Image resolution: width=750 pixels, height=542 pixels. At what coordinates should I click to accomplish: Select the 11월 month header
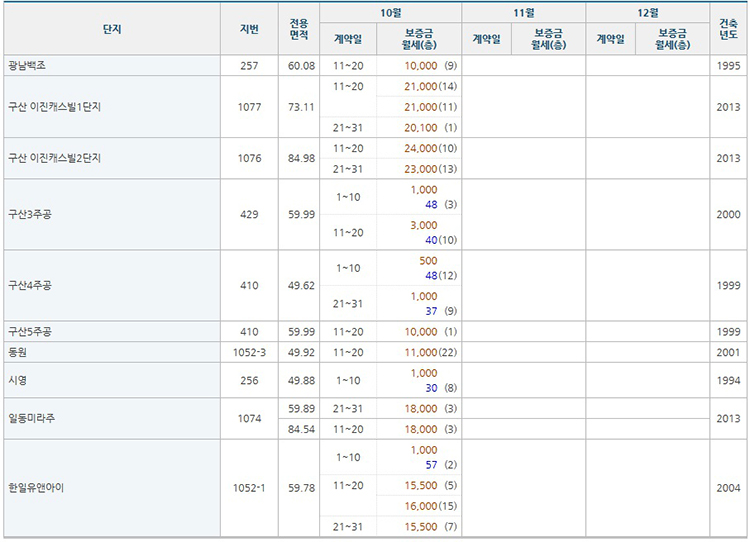pos(524,13)
